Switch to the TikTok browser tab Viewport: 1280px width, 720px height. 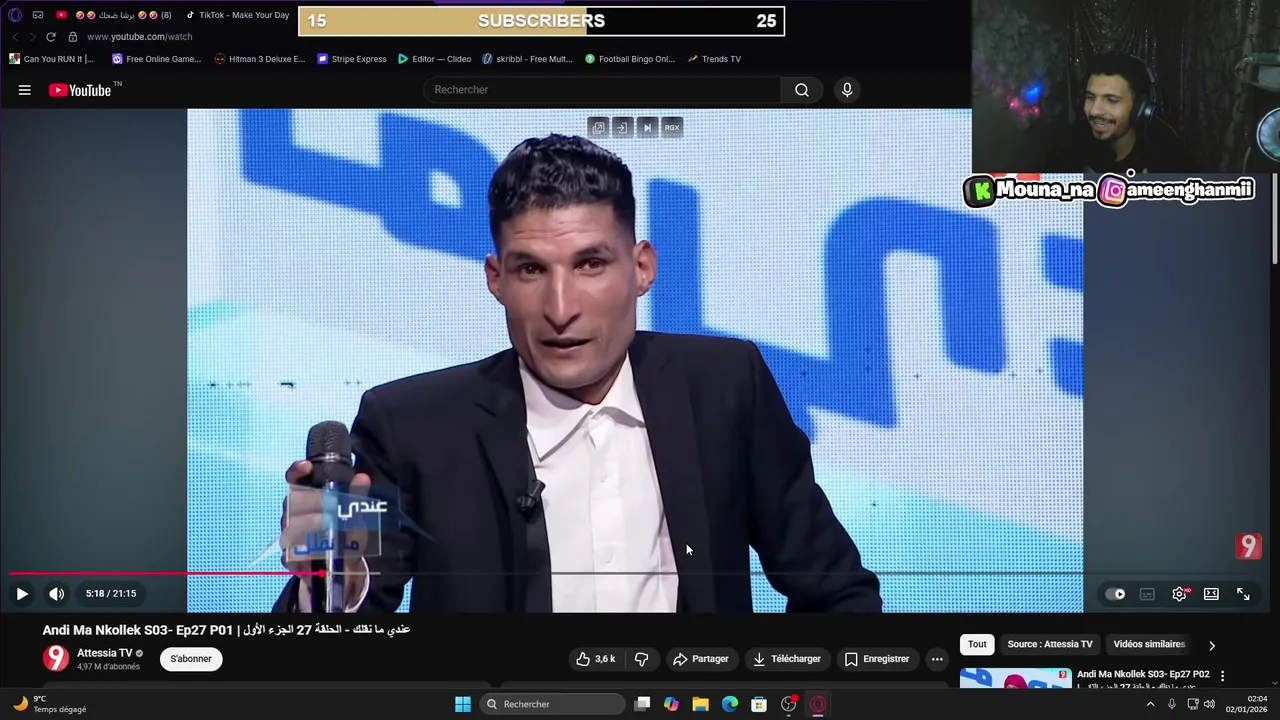click(237, 15)
